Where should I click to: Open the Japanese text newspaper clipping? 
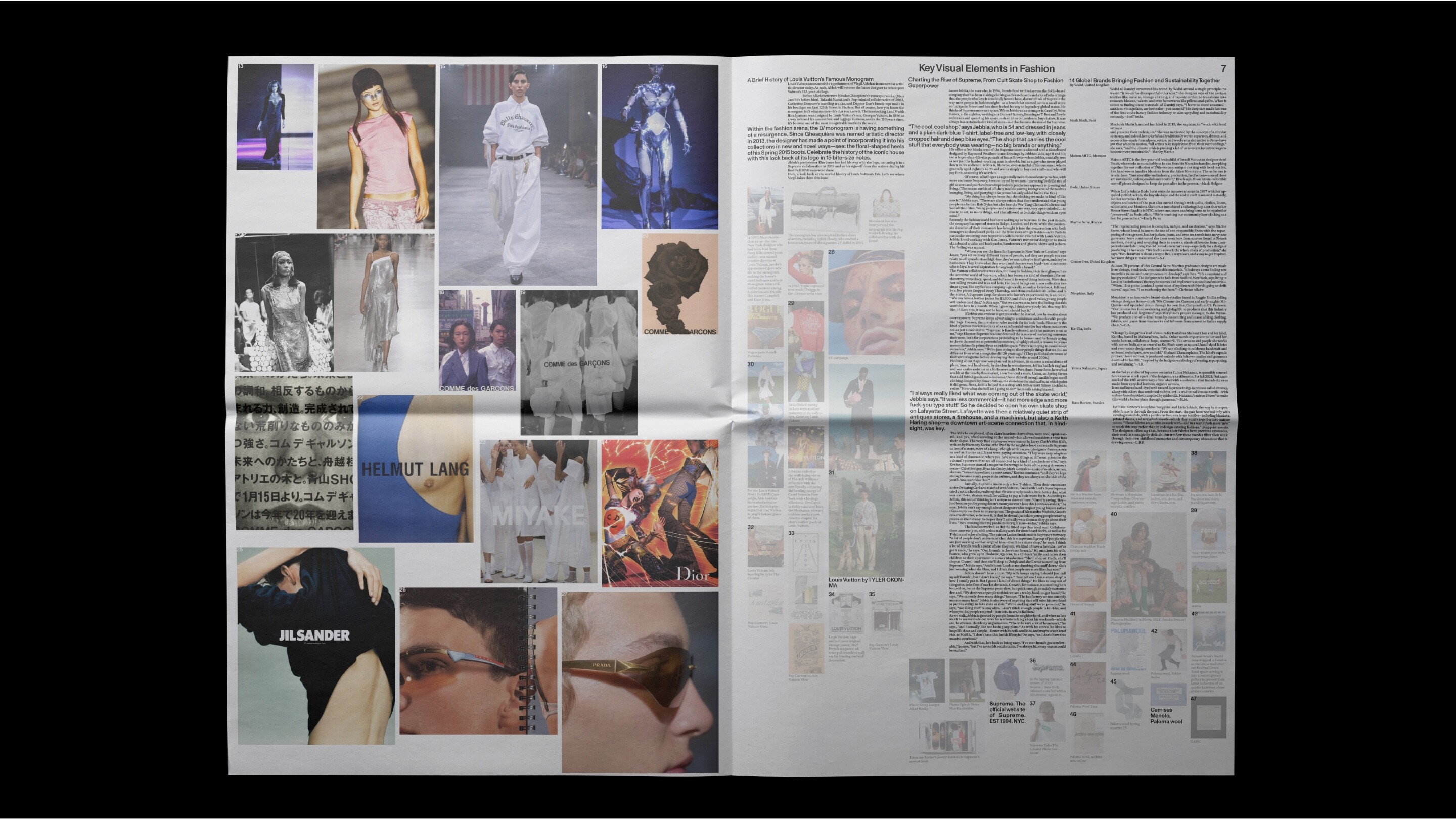[x=294, y=453]
